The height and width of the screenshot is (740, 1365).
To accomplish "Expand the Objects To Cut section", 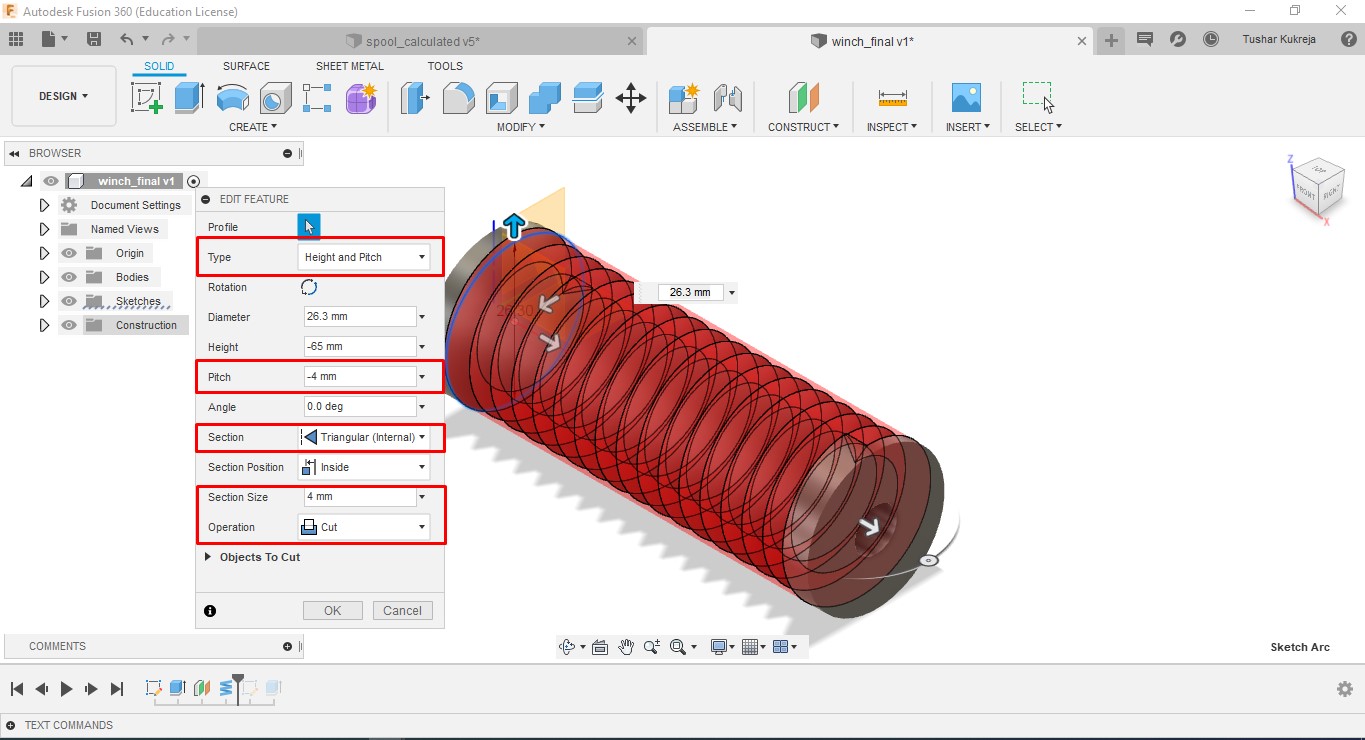I will click(x=208, y=557).
